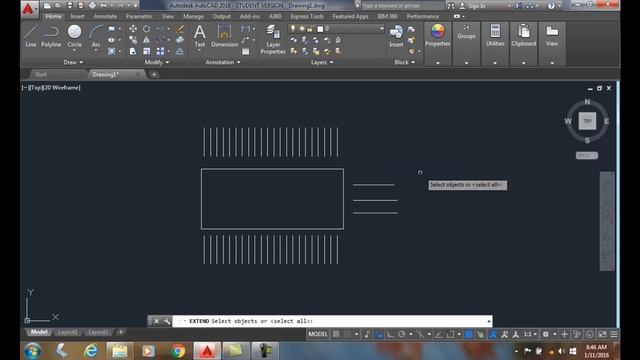Select the Rectangular Array tool
The width and height of the screenshot is (640, 360).
160,51
